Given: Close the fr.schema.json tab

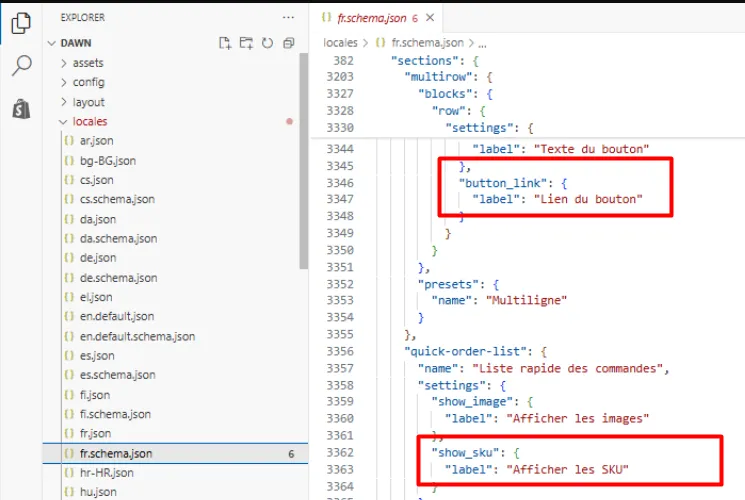Looking at the screenshot, I should 430,18.
